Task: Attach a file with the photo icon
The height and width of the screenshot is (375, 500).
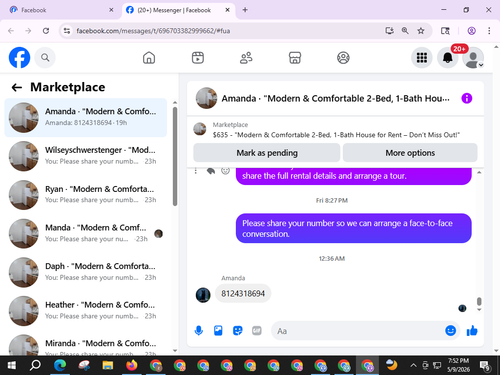Action: [218, 331]
